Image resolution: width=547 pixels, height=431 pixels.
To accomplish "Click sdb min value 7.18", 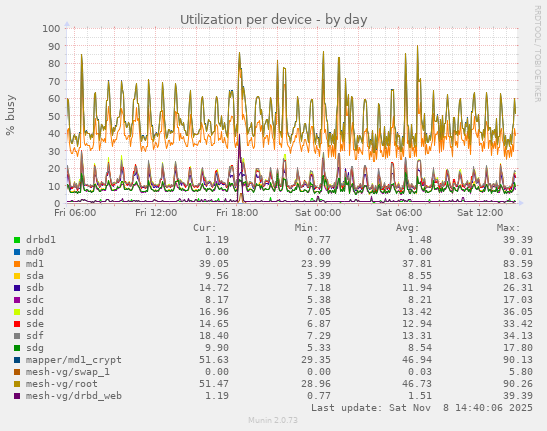I will [319, 288].
